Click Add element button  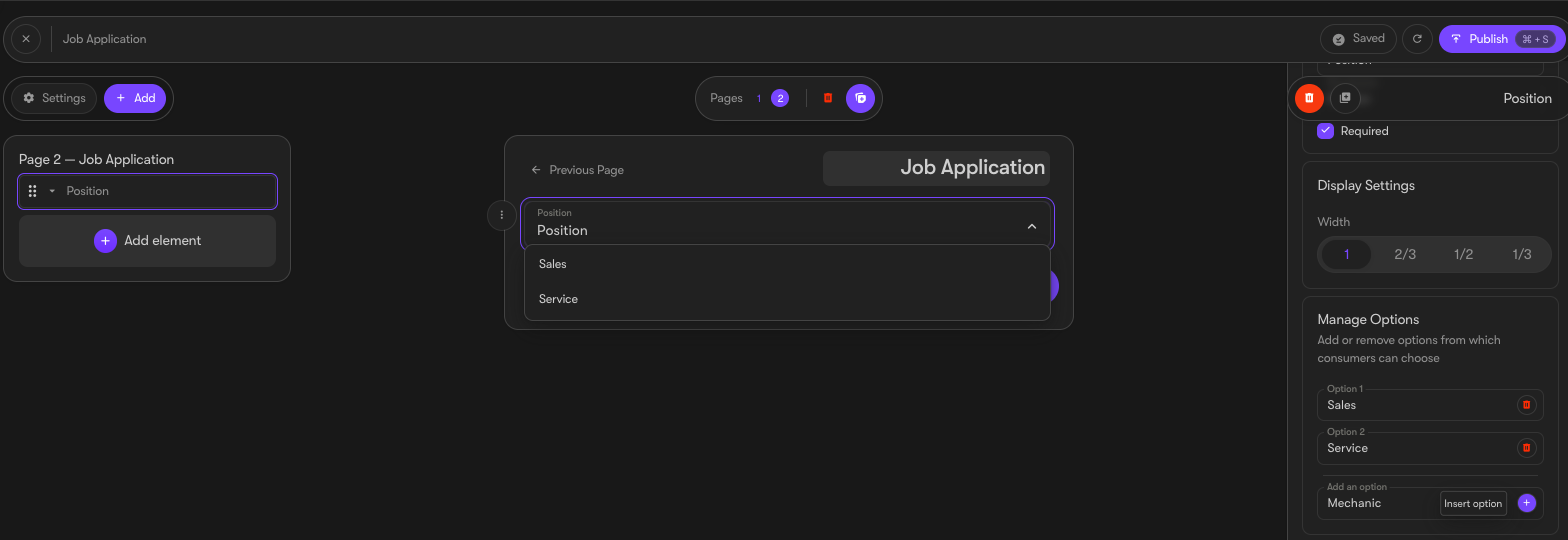pyautogui.click(x=147, y=240)
